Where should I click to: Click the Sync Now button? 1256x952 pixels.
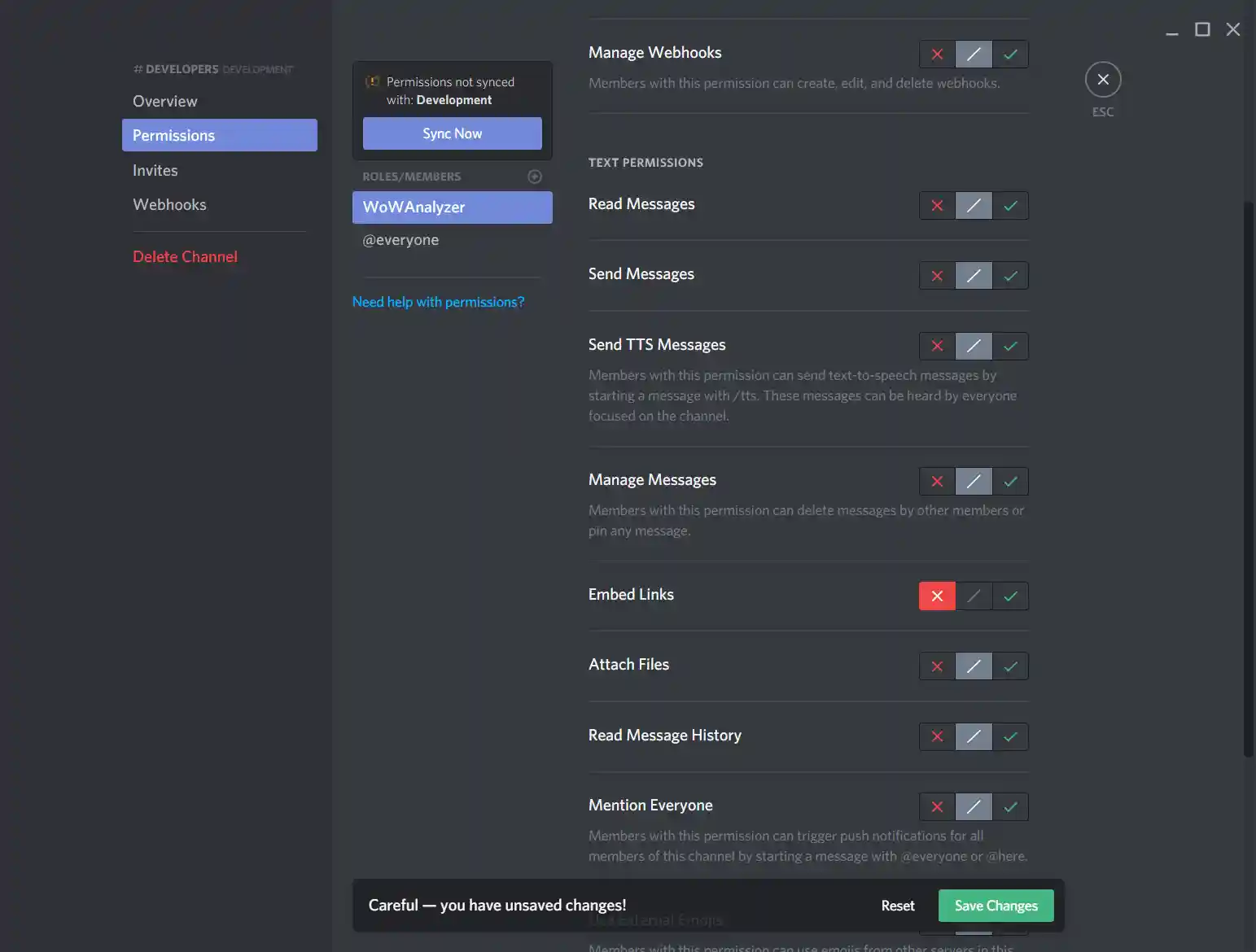pyautogui.click(x=453, y=133)
